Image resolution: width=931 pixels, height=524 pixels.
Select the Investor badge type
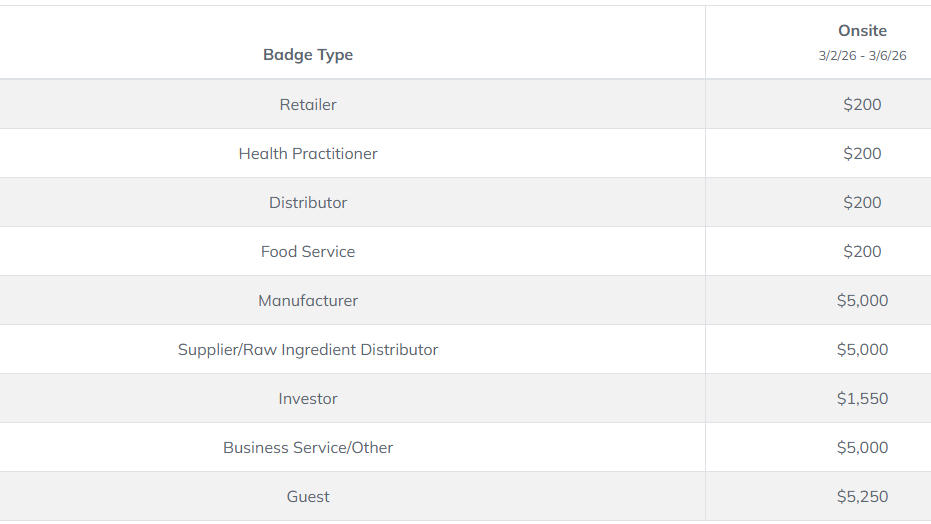pyautogui.click(x=308, y=398)
